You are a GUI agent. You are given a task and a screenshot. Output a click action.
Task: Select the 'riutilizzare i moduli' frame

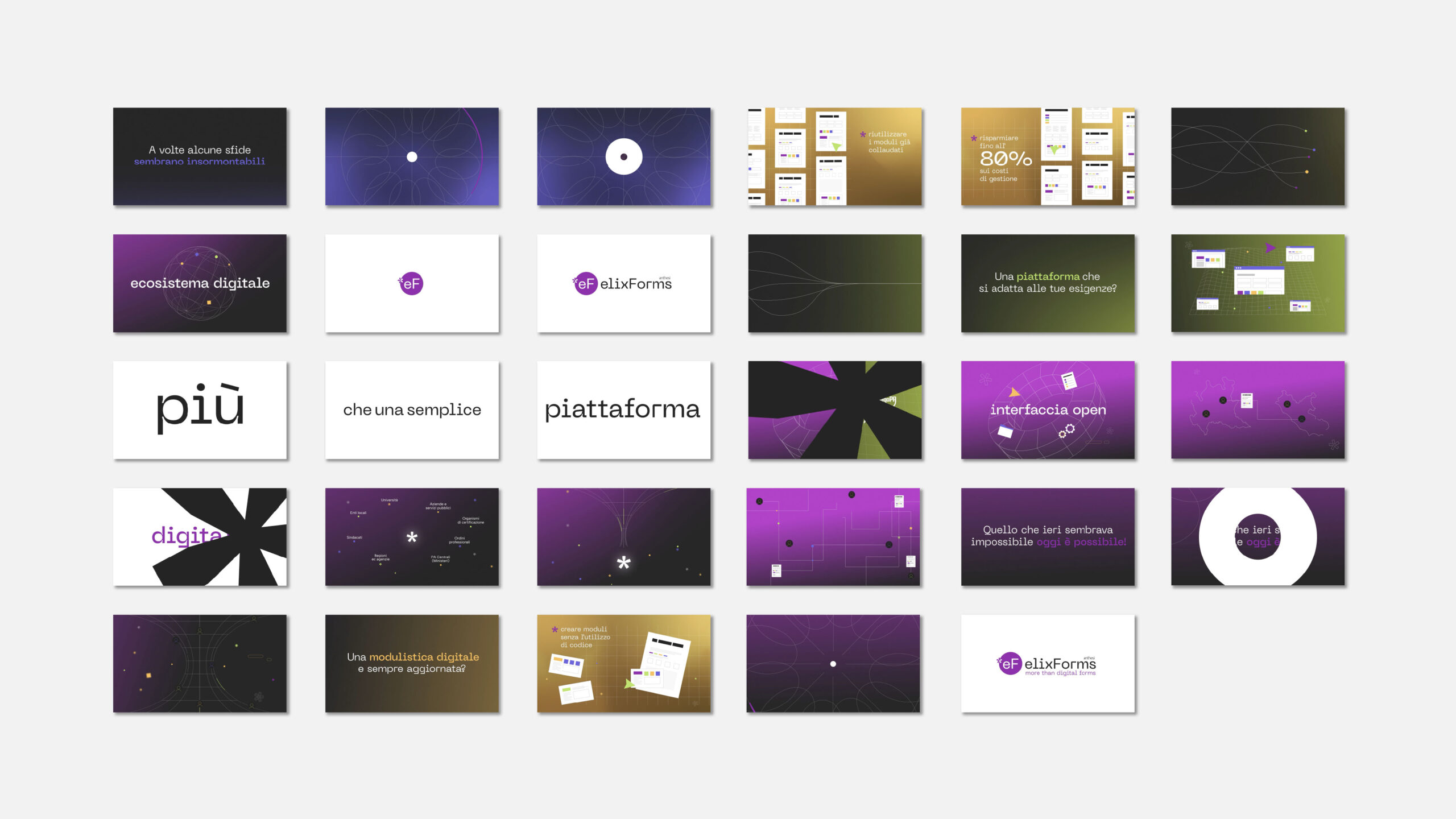coord(835,156)
